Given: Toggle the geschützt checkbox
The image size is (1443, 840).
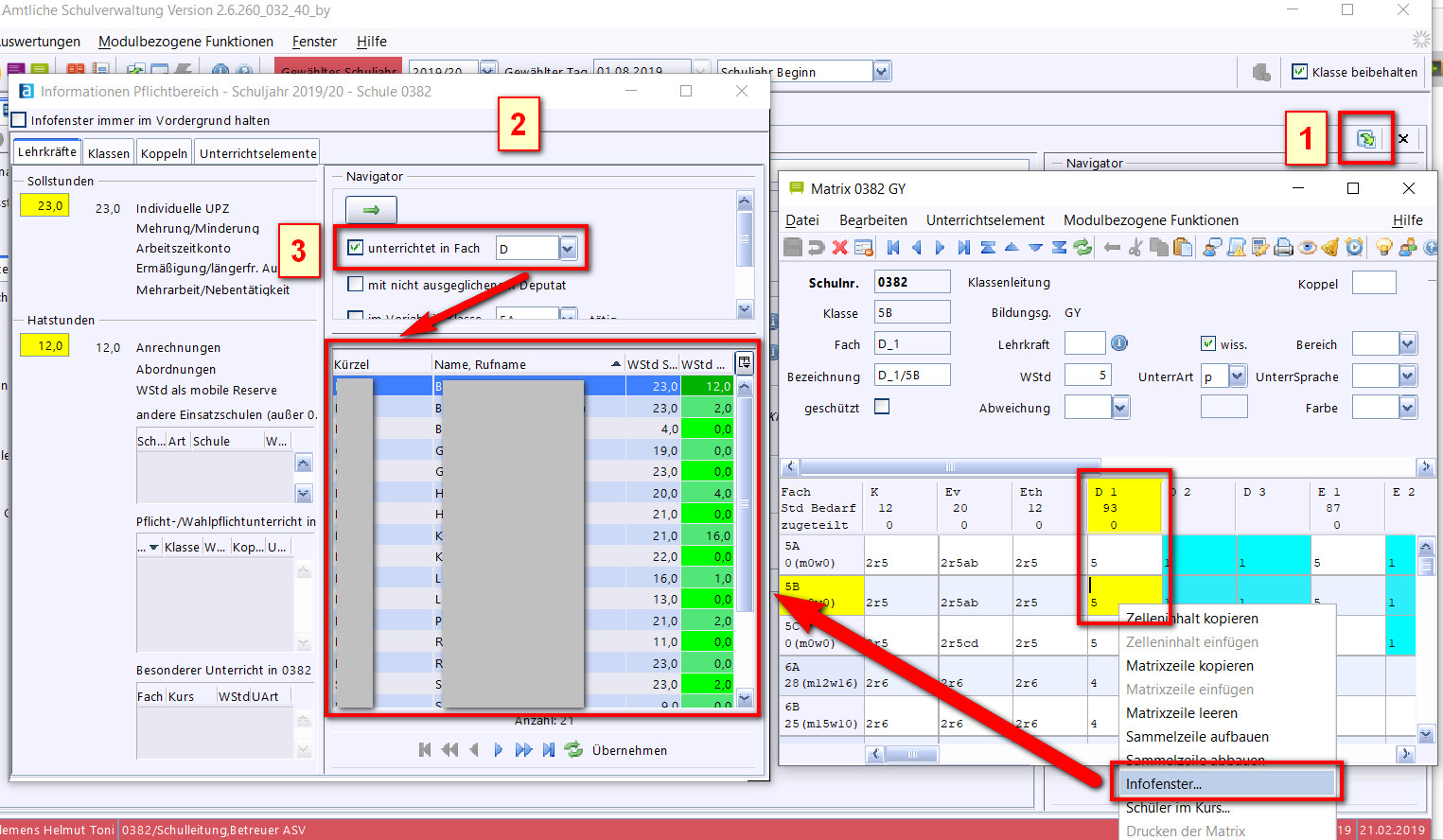Looking at the screenshot, I should [x=882, y=407].
